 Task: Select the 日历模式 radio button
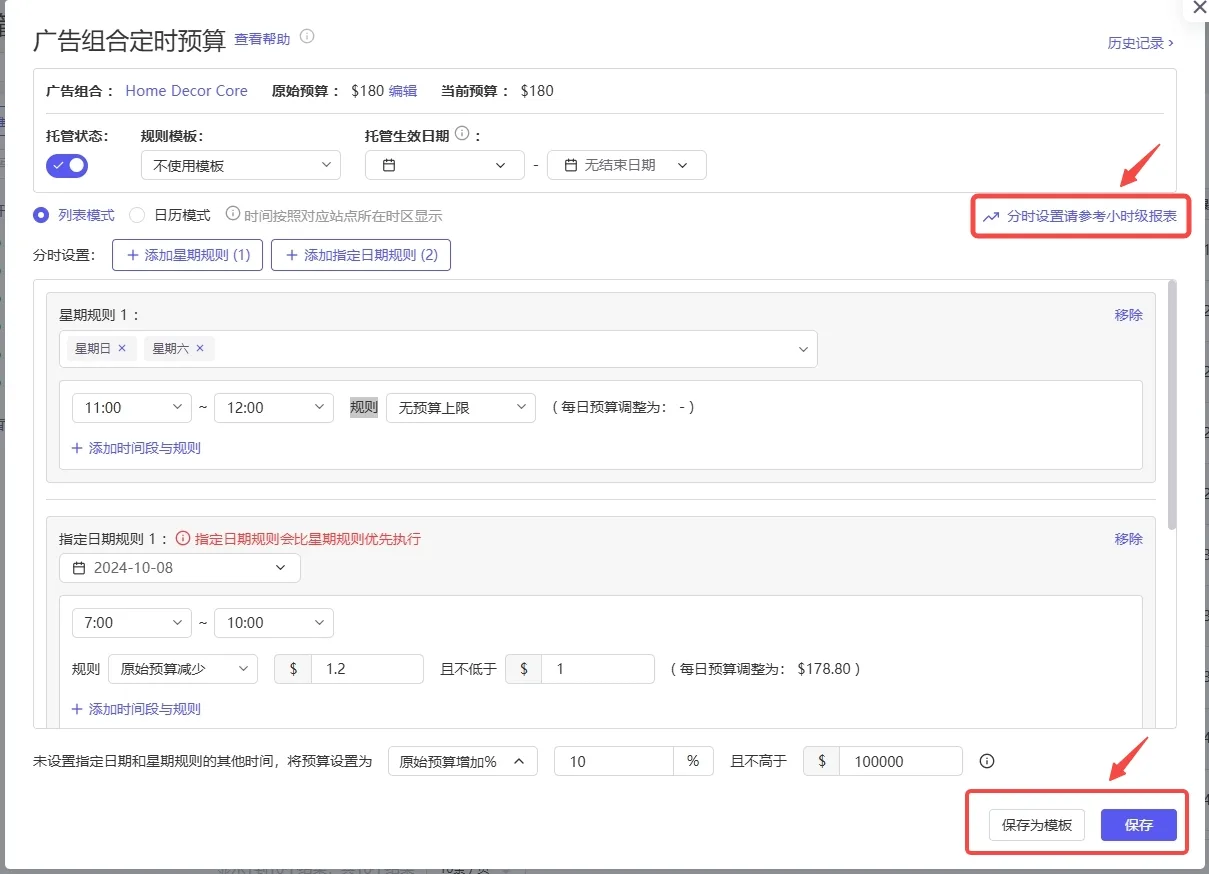[137, 215]
